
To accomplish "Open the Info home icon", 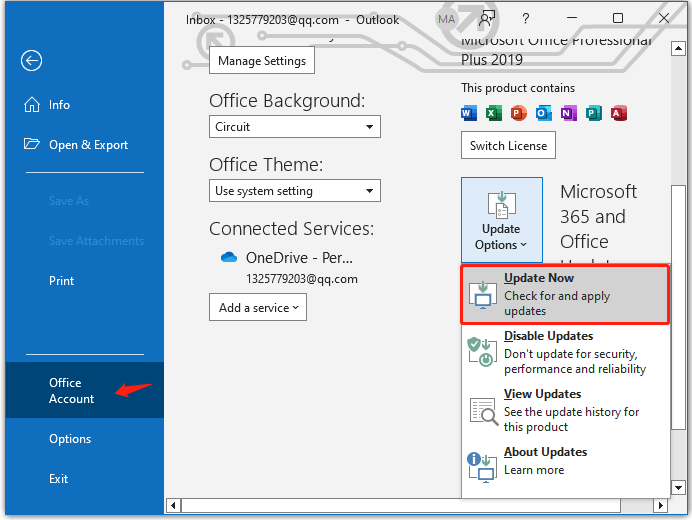I will click(31, 105).
